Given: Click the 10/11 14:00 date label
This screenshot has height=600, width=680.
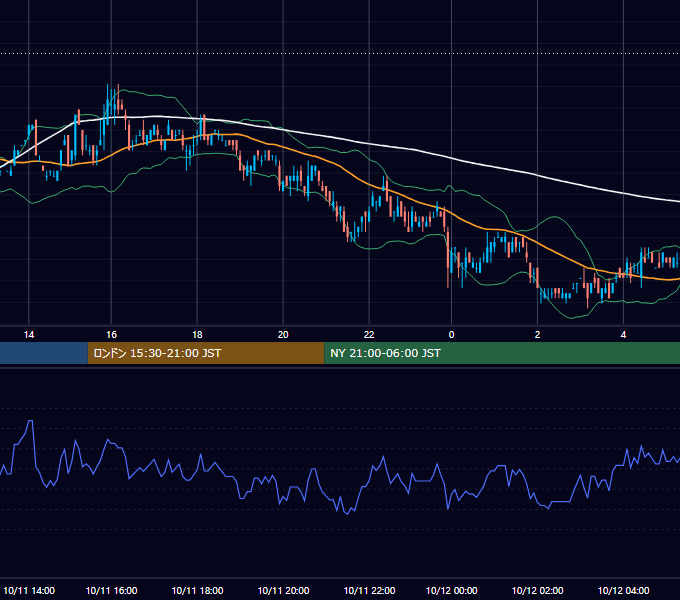Looking at the screenshot, I should click(x=29, y=590).
